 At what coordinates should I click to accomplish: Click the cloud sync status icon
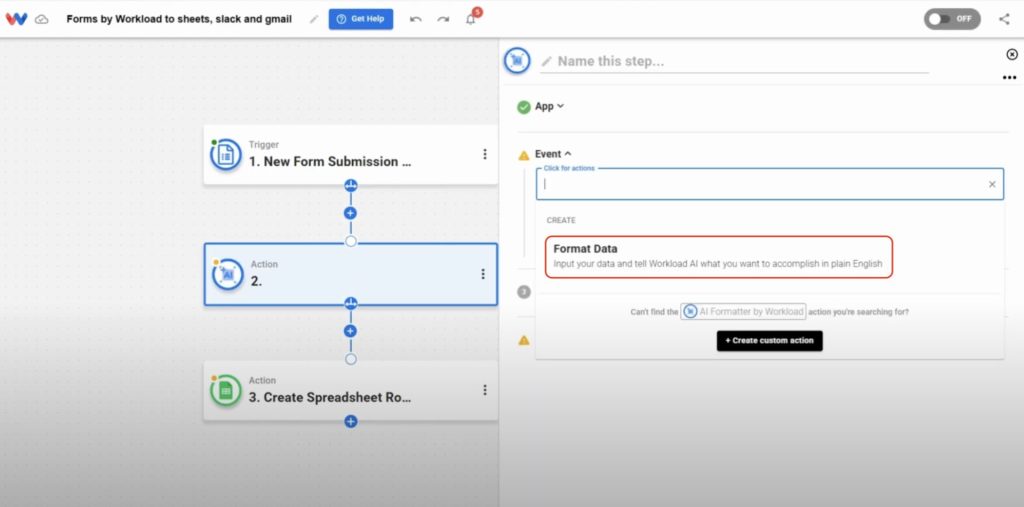tap(42, 19)
